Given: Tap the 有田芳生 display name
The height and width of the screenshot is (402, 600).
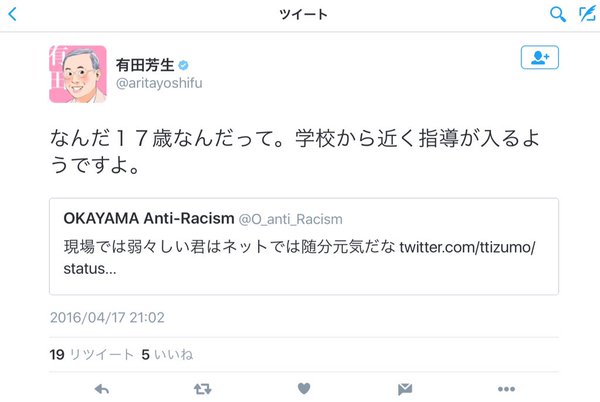Looking at the screenshot, I should point(145,65).
